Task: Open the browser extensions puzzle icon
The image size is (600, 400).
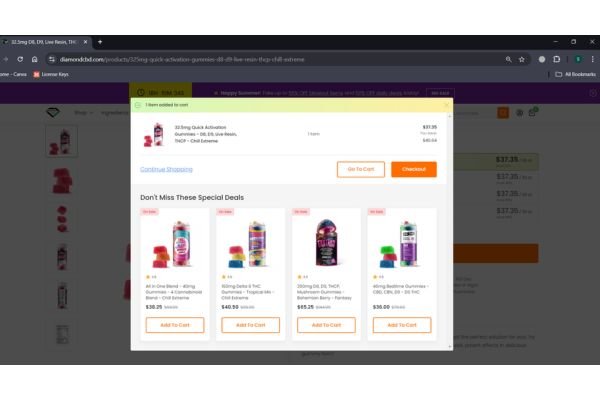Action: [557, 59]
